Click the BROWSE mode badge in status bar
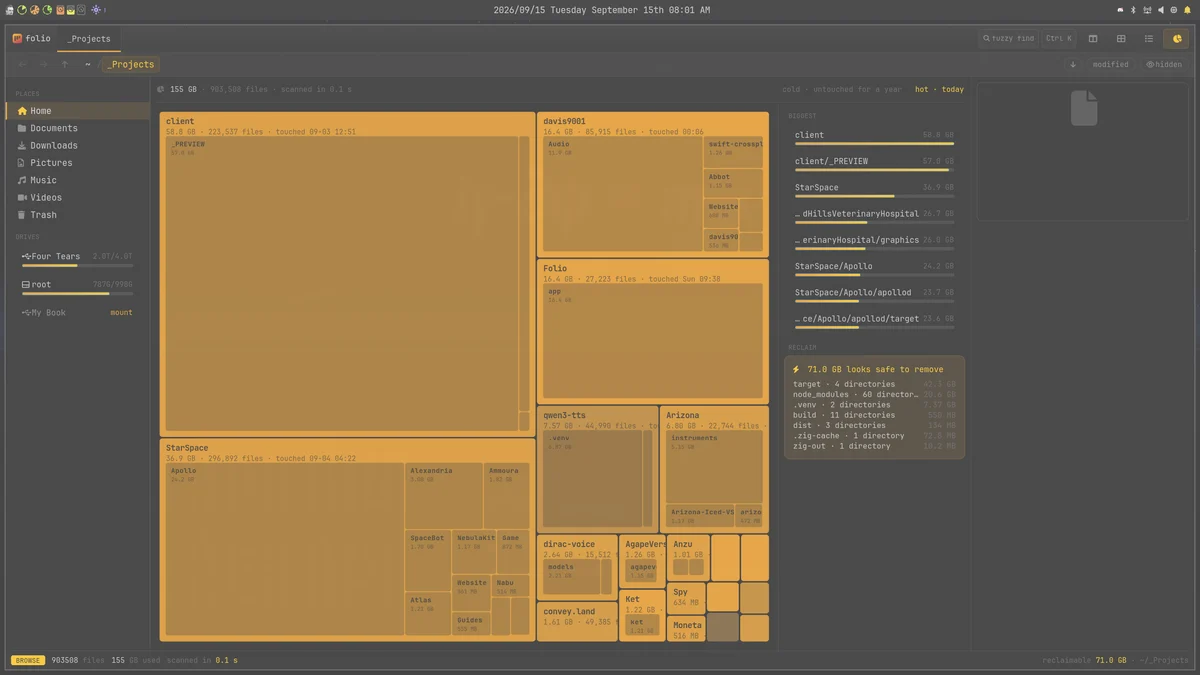This screenshot has height=675, width=1200. tap(28, 660)
